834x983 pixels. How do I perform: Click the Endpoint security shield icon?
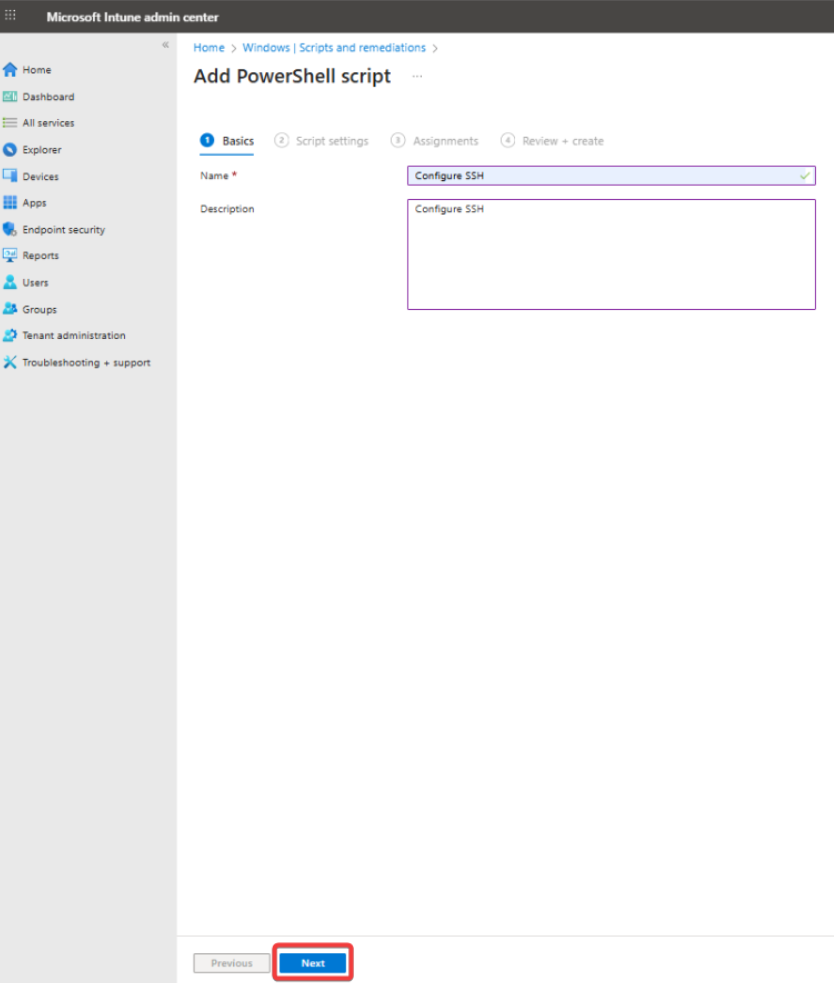click(x=11, y=229)
